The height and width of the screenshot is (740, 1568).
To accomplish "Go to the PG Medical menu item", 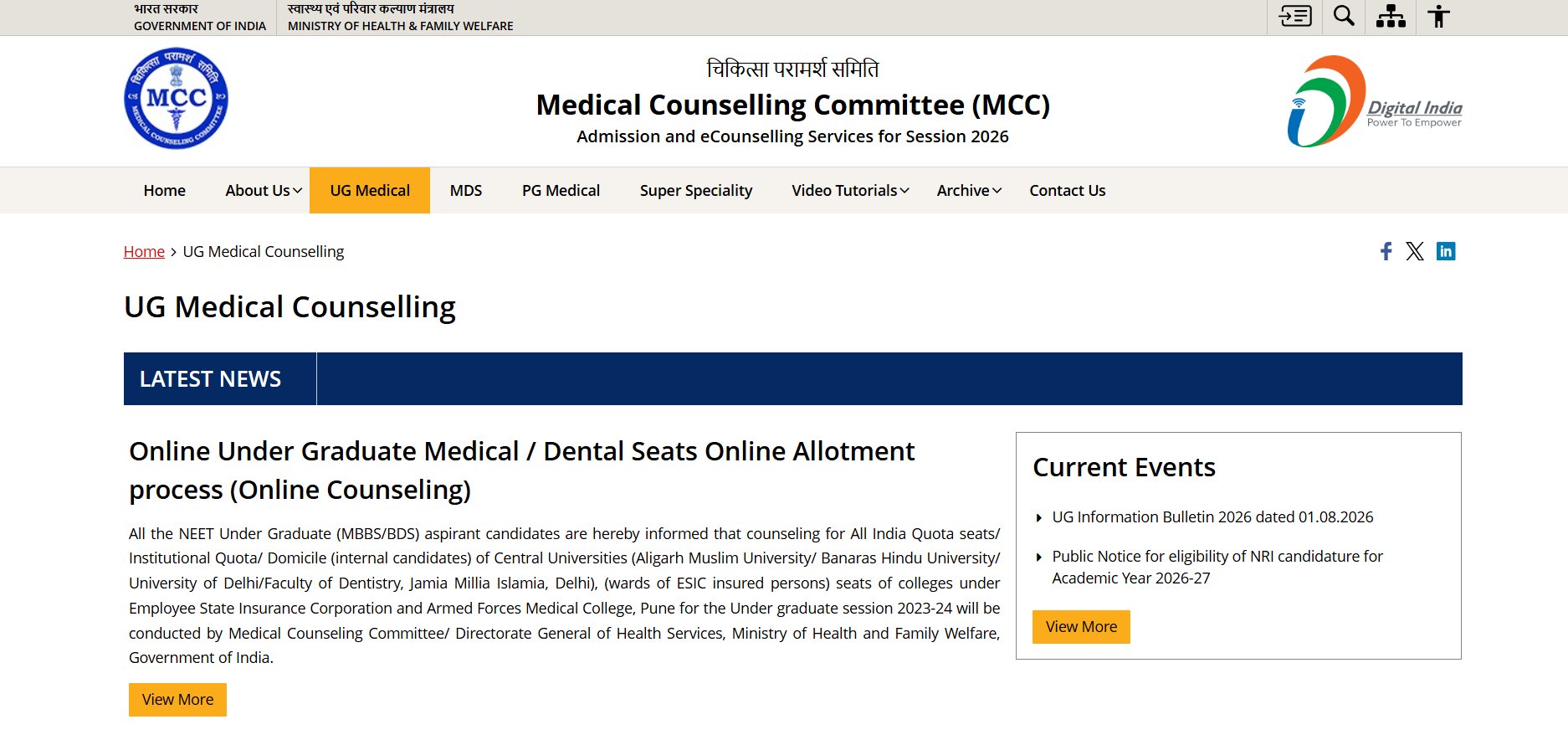I will [561, 190].
